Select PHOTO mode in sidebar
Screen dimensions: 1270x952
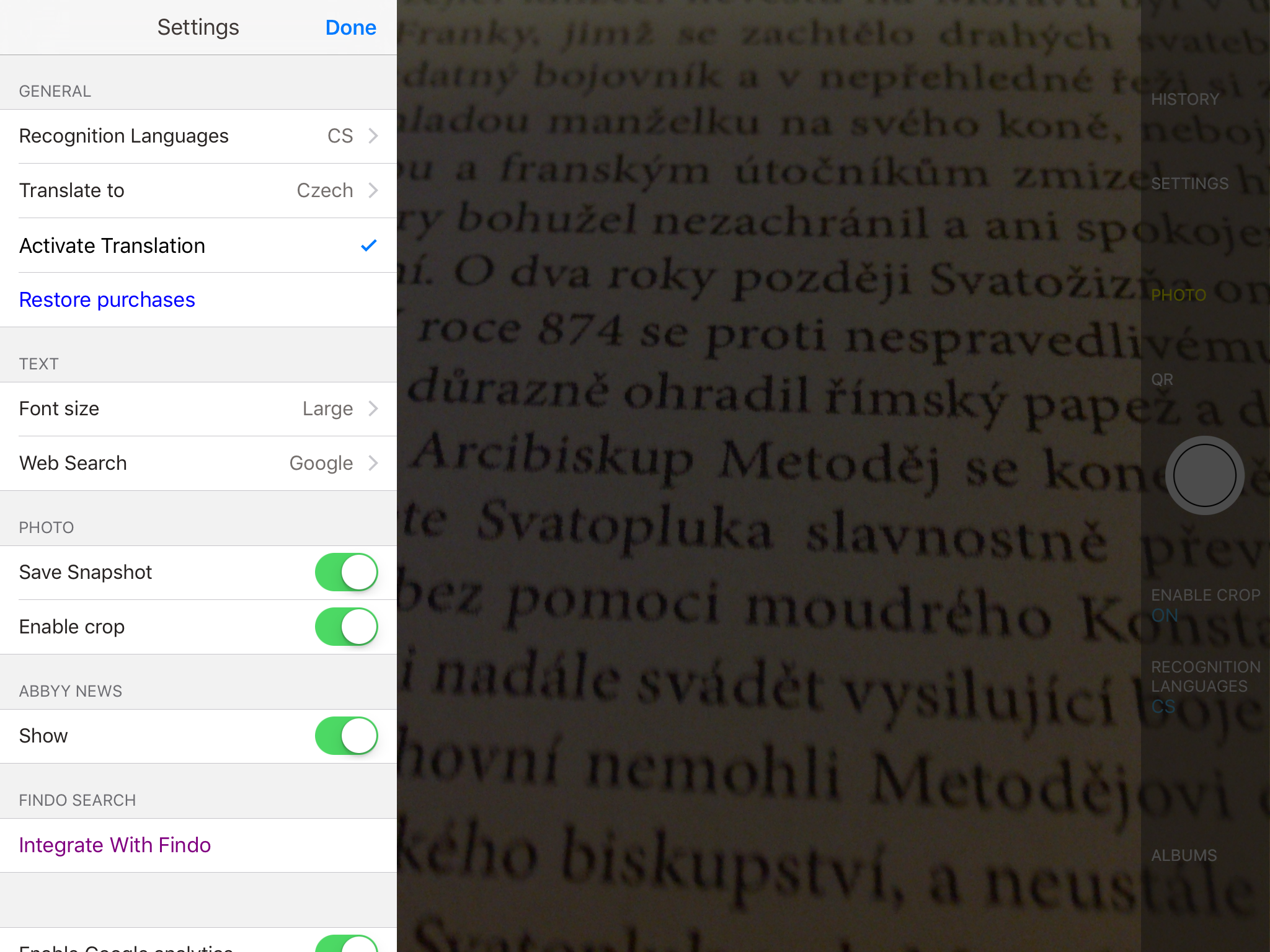(x=1178, y=295)
